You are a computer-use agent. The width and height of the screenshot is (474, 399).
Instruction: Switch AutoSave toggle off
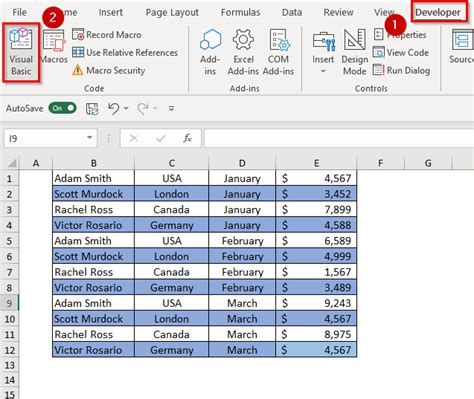62,108
